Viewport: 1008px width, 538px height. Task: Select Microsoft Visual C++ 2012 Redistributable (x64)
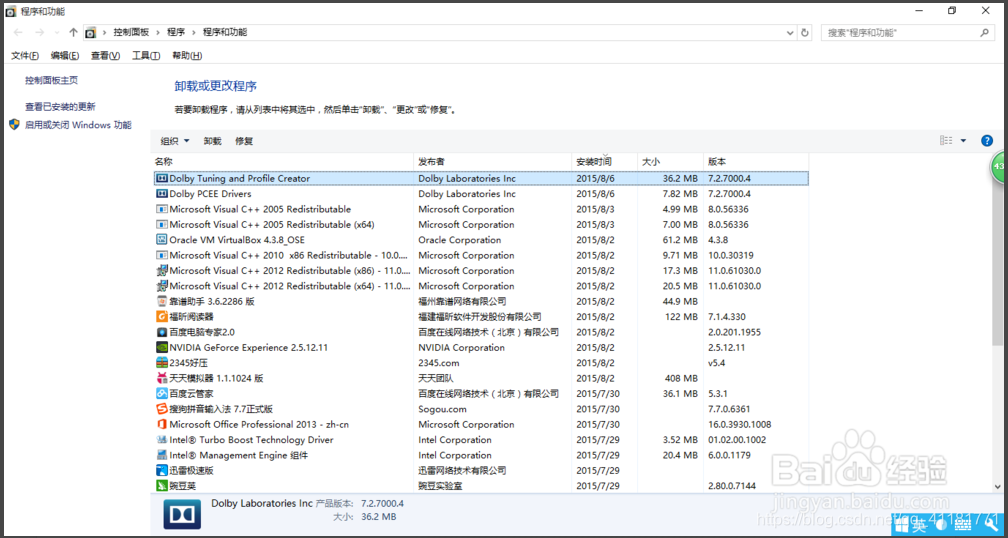coord(481,286)
